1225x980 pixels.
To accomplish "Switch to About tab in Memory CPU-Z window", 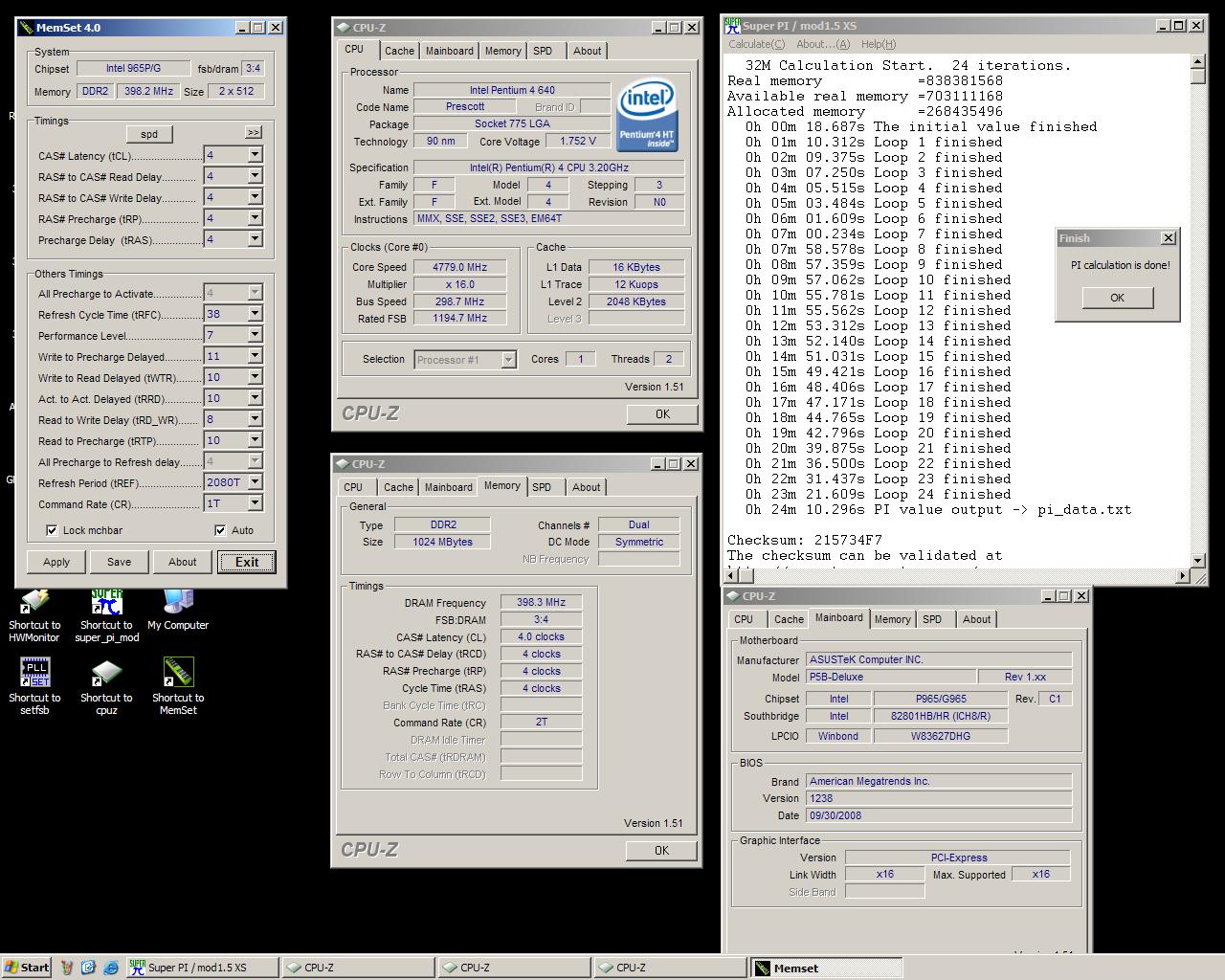I will pos(587,487).
